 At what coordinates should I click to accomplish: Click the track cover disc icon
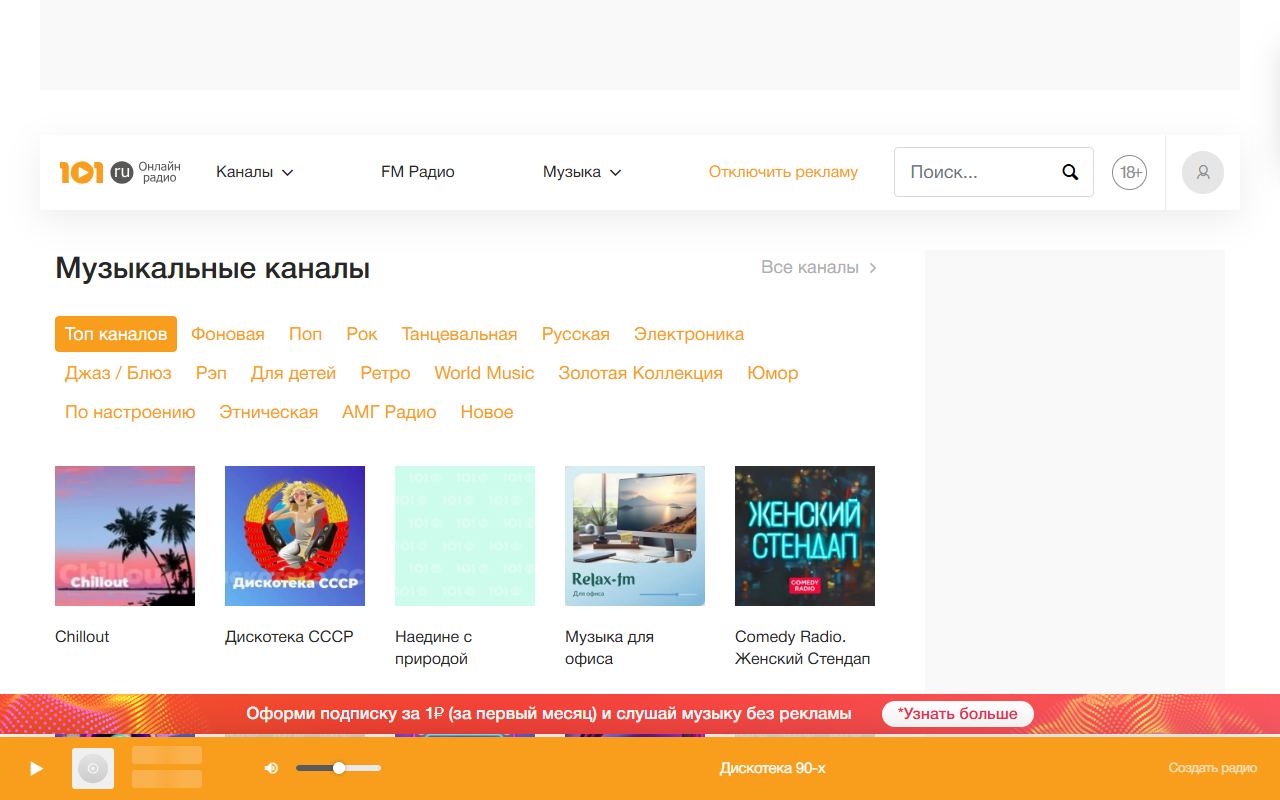pos(93,768)
